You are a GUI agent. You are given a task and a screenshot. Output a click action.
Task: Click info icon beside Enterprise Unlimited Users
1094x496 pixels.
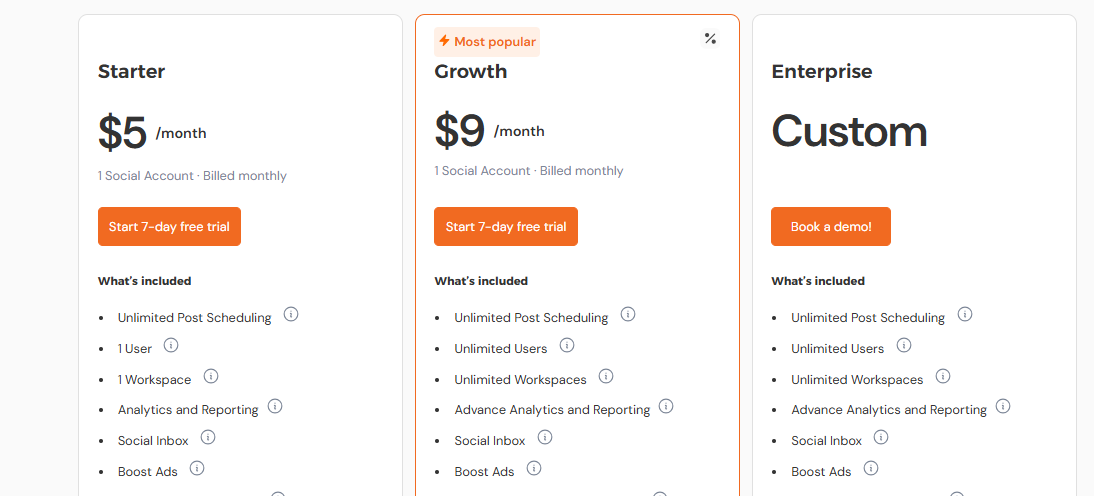click(904, 345)
